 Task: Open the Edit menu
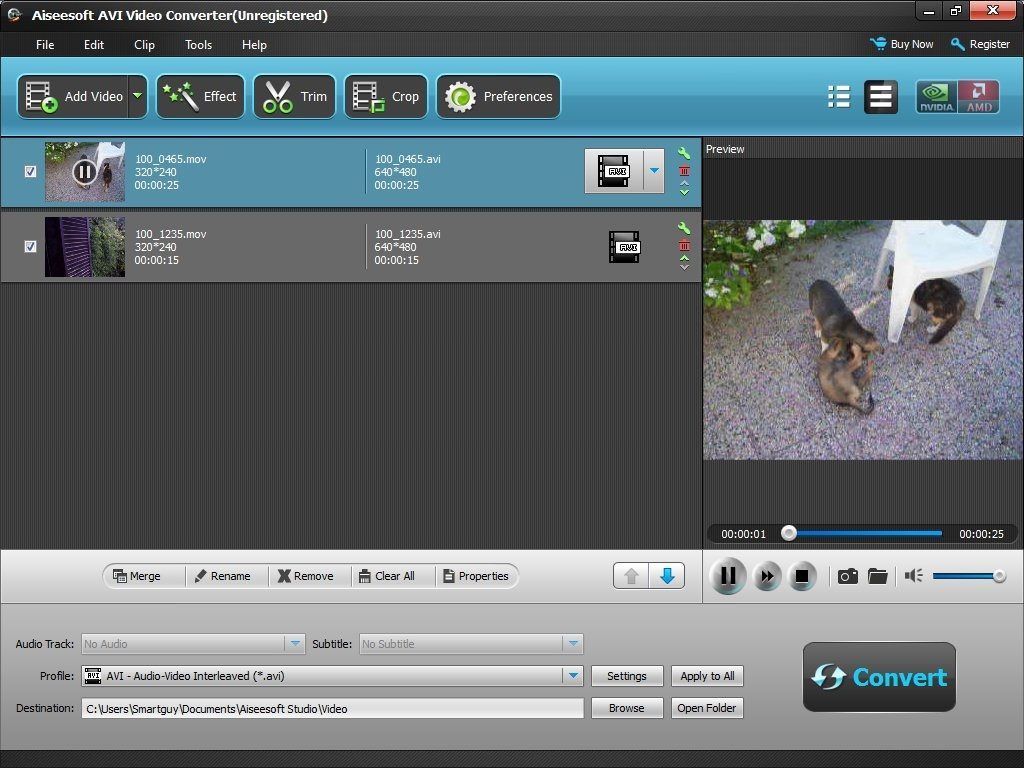point(94,44)
